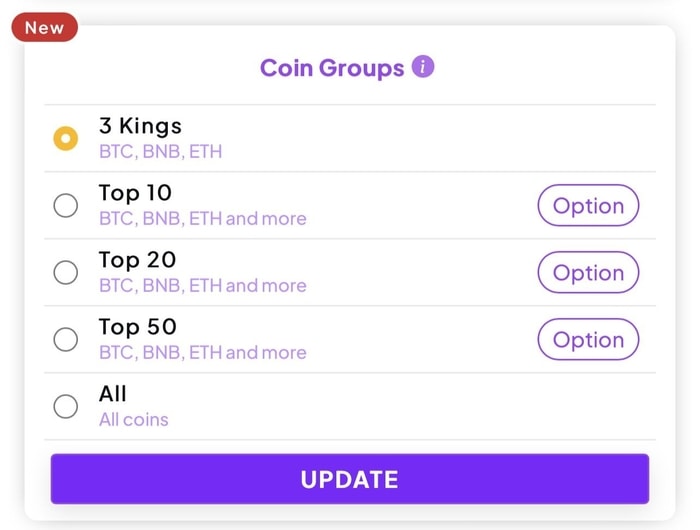Click the coin list under 3 Kings
The height and width of the screenshot is (530, 700).
pyautogui.click(x=160, y=152)
